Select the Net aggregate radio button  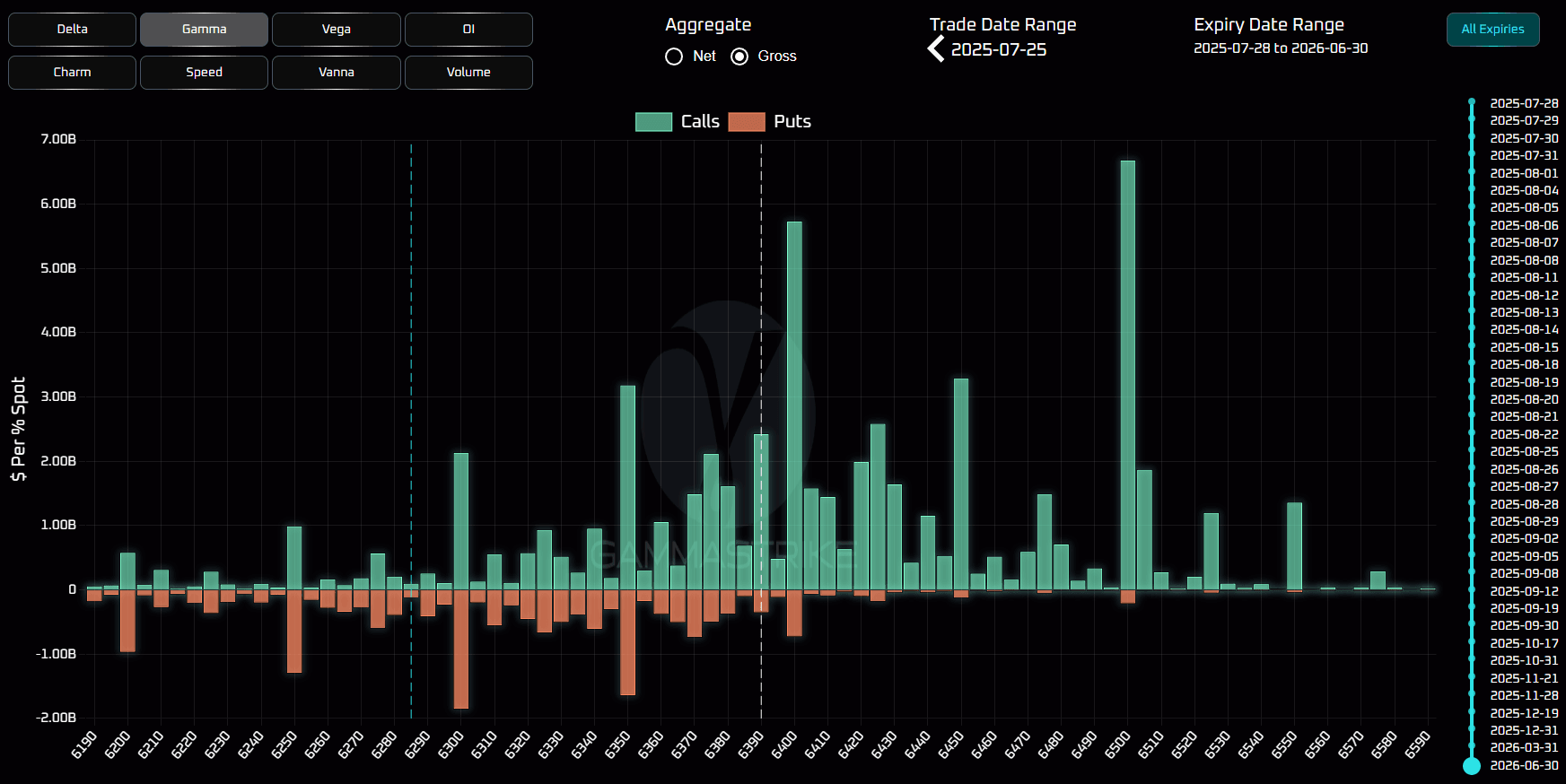coord(674,57)
